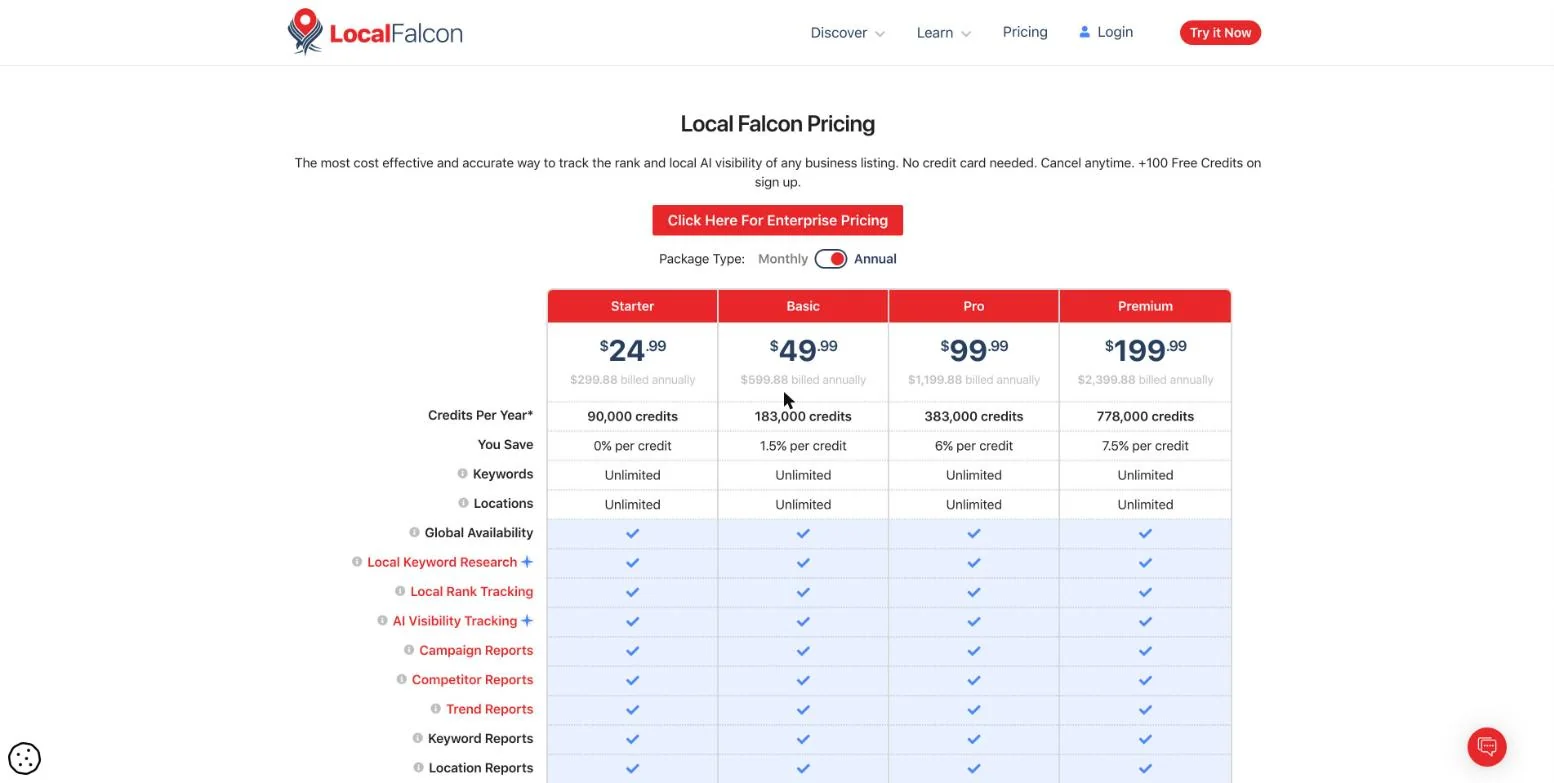The height and width of the screenshot is (783, 1554).
Task: Click sparkle icon next to AI Visibility Tracking
Action: tap(527, 621)
